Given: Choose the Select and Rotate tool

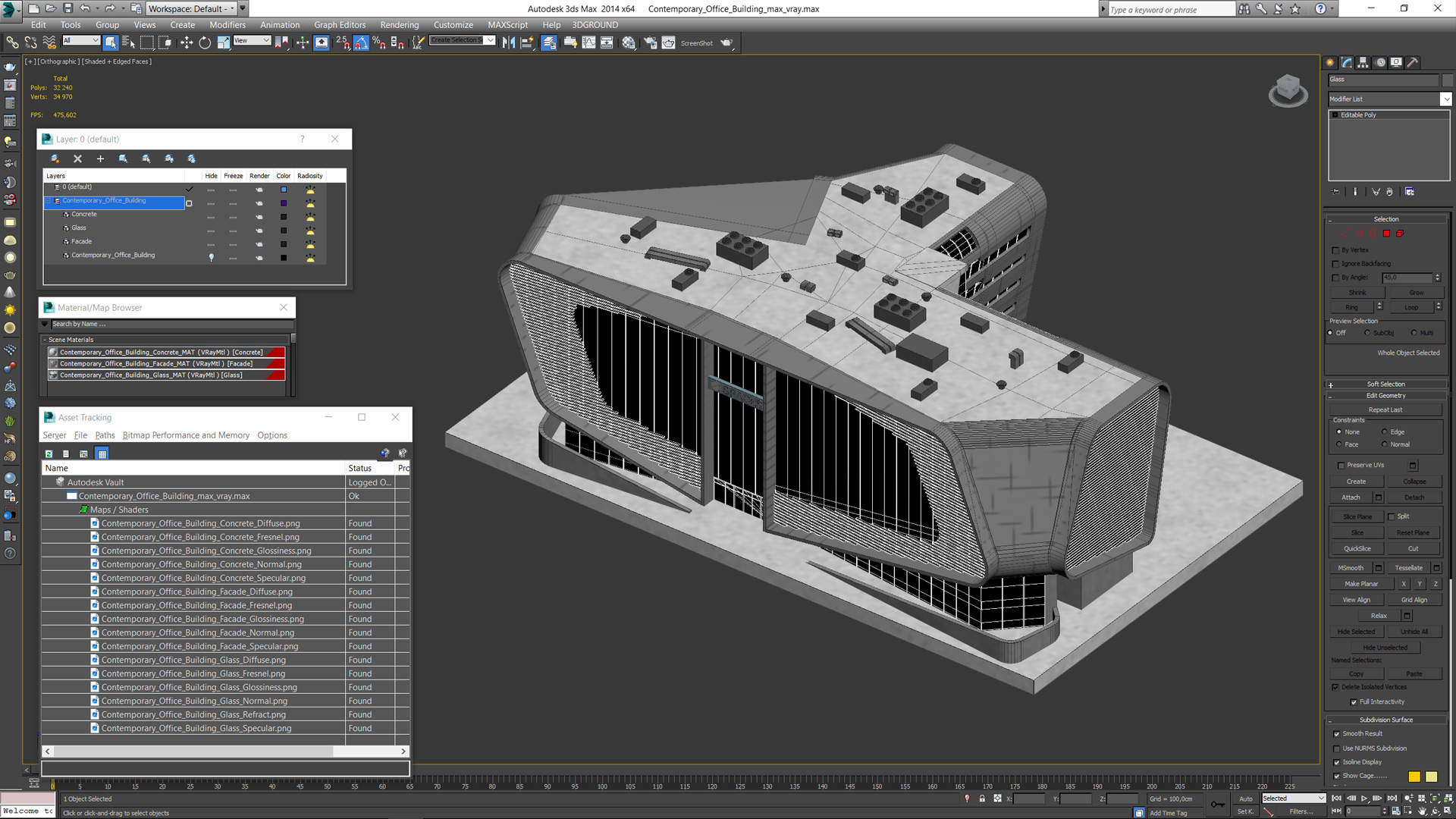Looking at the screenshot, I should coord(205,42).
